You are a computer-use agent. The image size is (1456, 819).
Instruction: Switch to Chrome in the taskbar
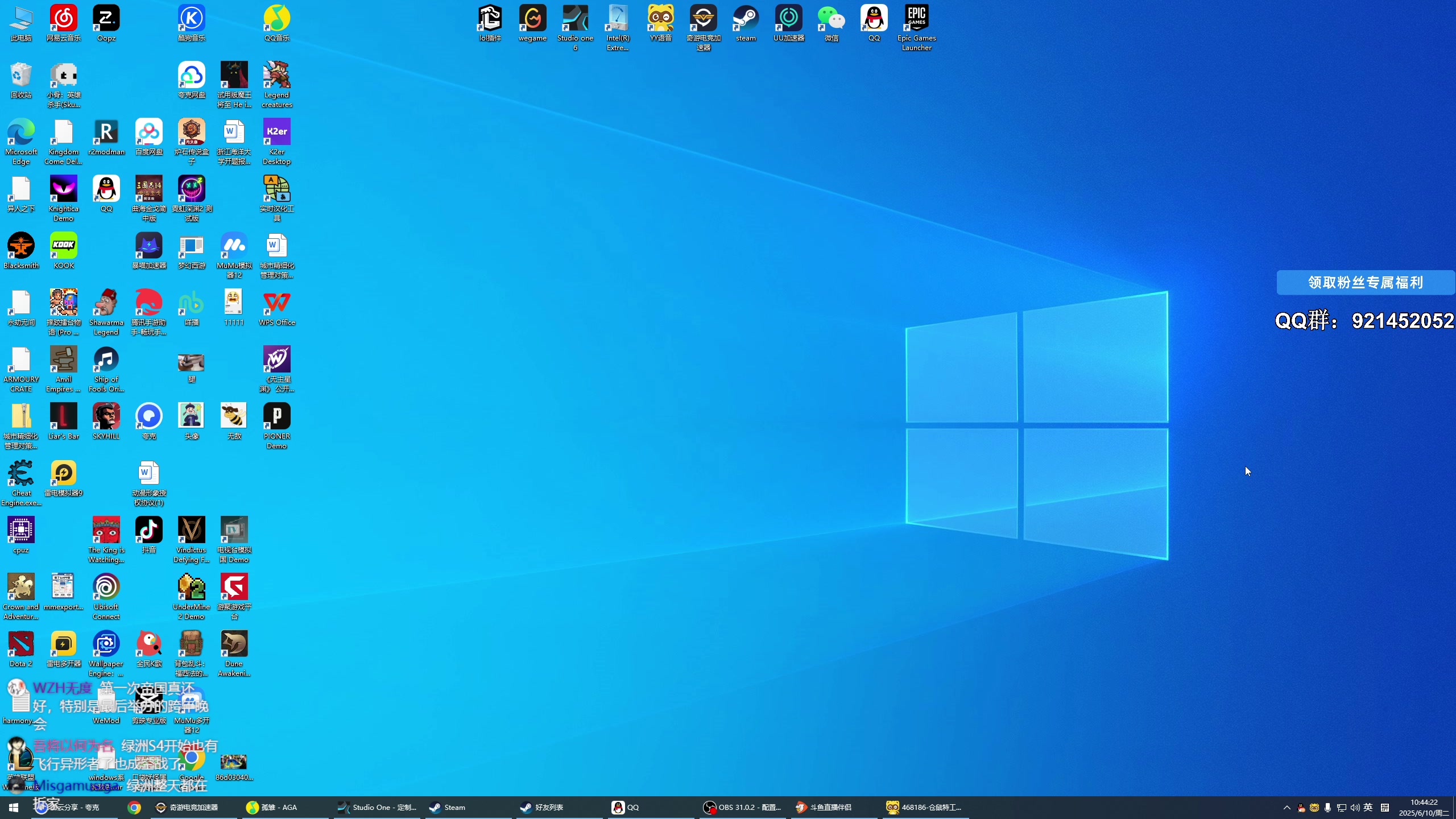click(134, 808)
